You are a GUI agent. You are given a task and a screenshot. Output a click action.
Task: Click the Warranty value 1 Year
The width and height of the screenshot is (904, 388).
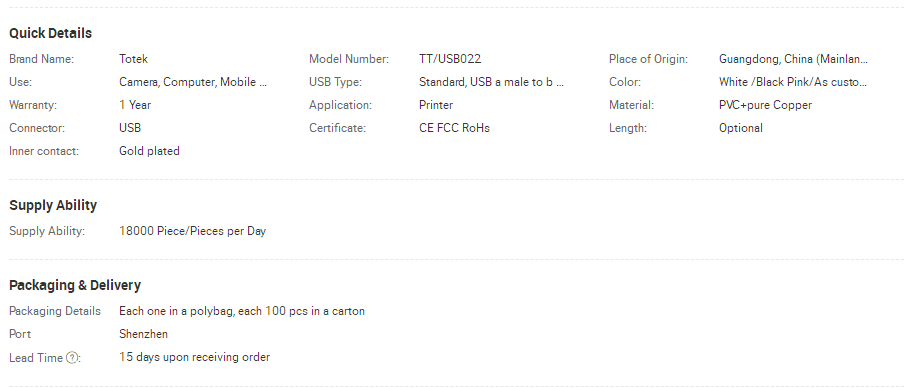click(x=135, y=105)
